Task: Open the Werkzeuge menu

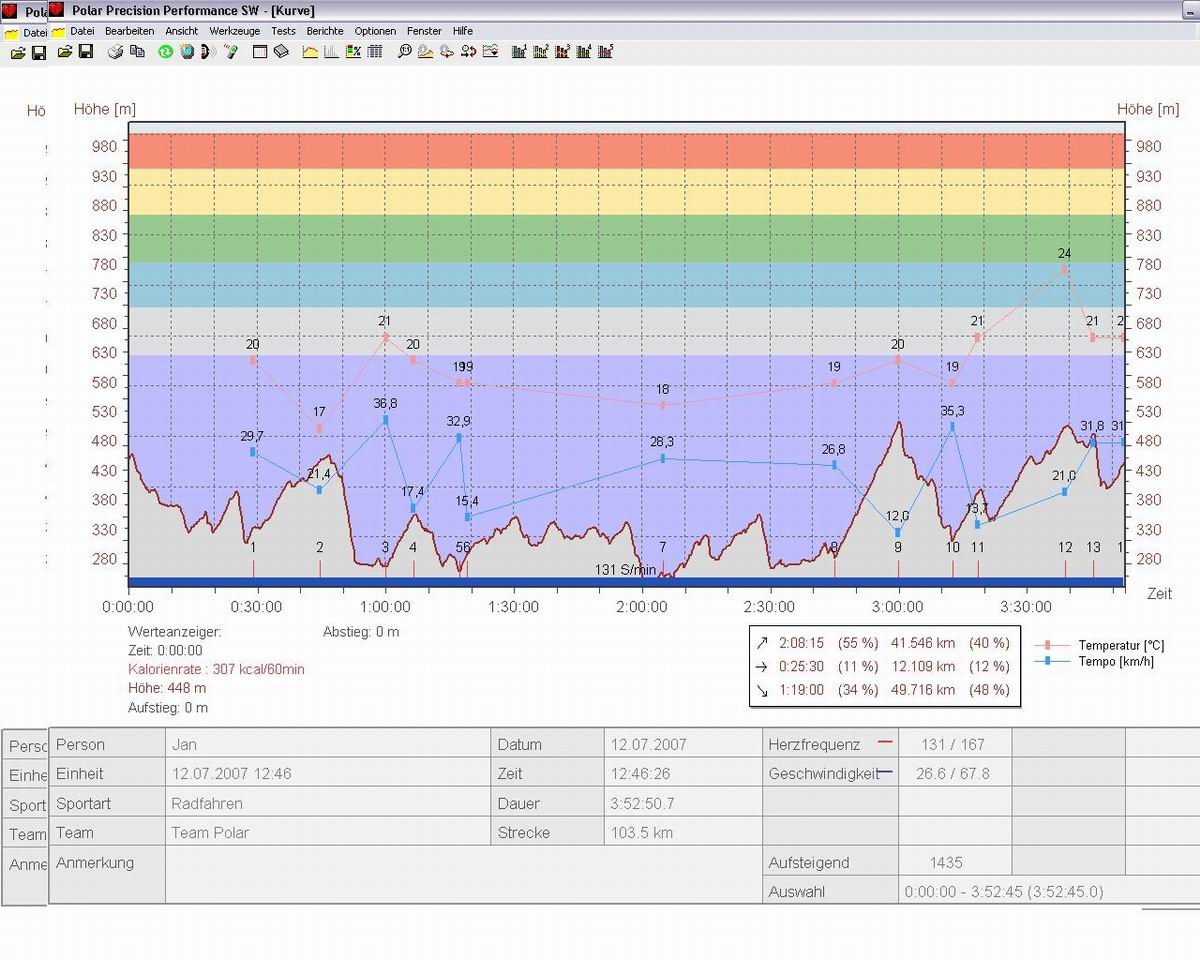Action: tap(234, 31)
